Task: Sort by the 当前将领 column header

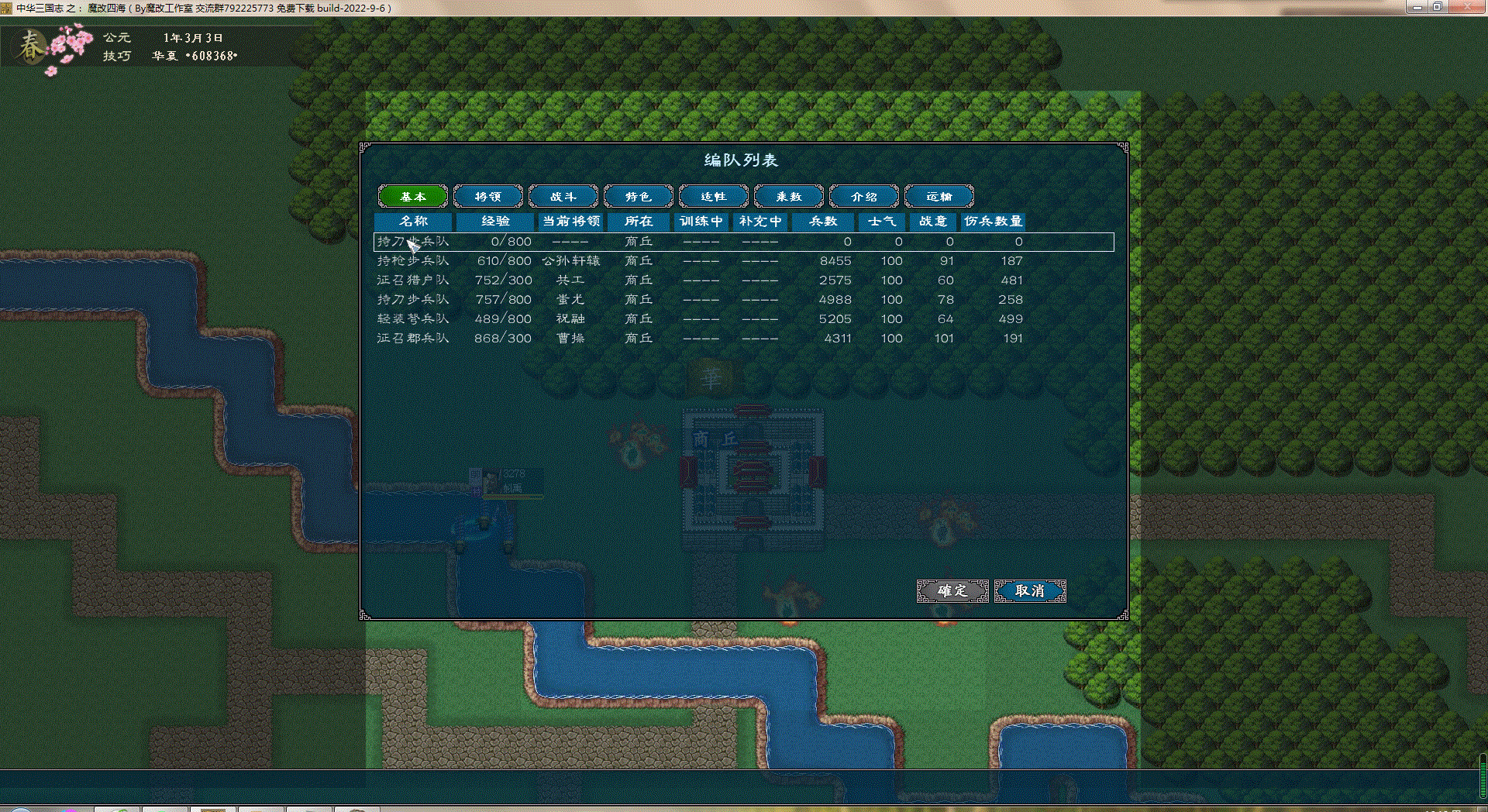Action: (x=571, y=222)
